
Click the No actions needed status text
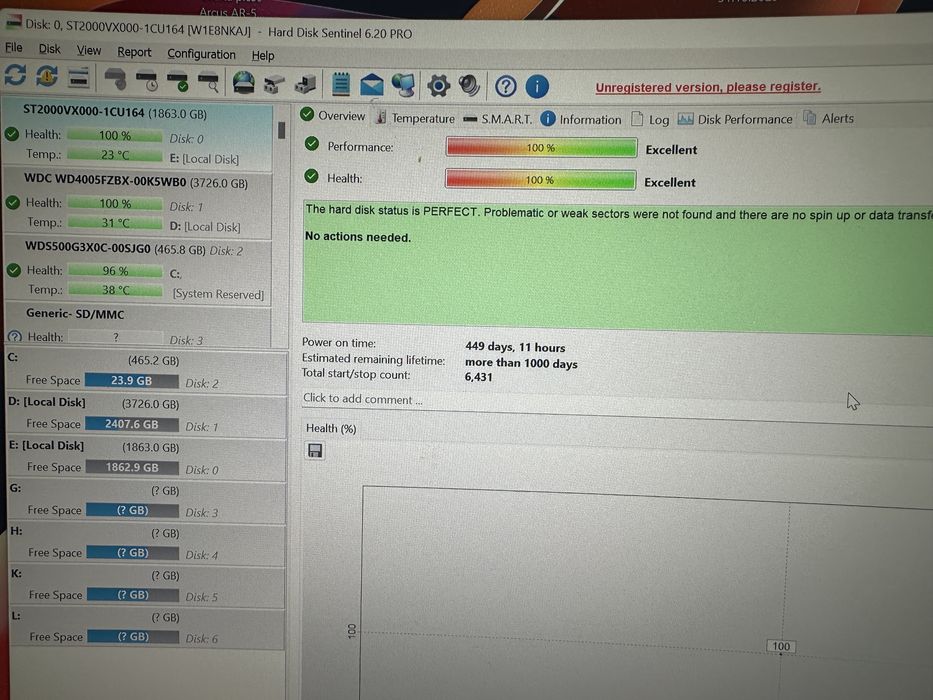coord(358,237)
